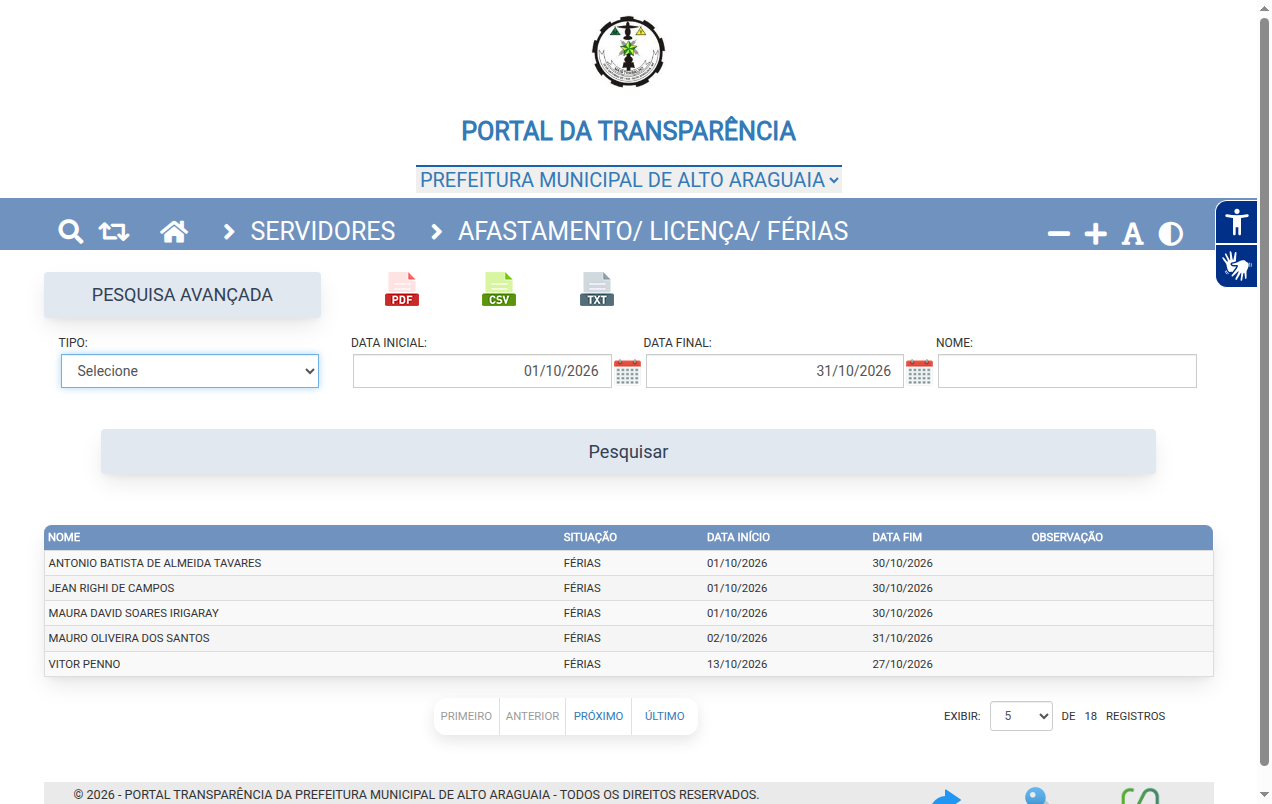Viewport: 1272px width, 804px height.
Task: Go to Próximo page
Action: click(599, 716)
